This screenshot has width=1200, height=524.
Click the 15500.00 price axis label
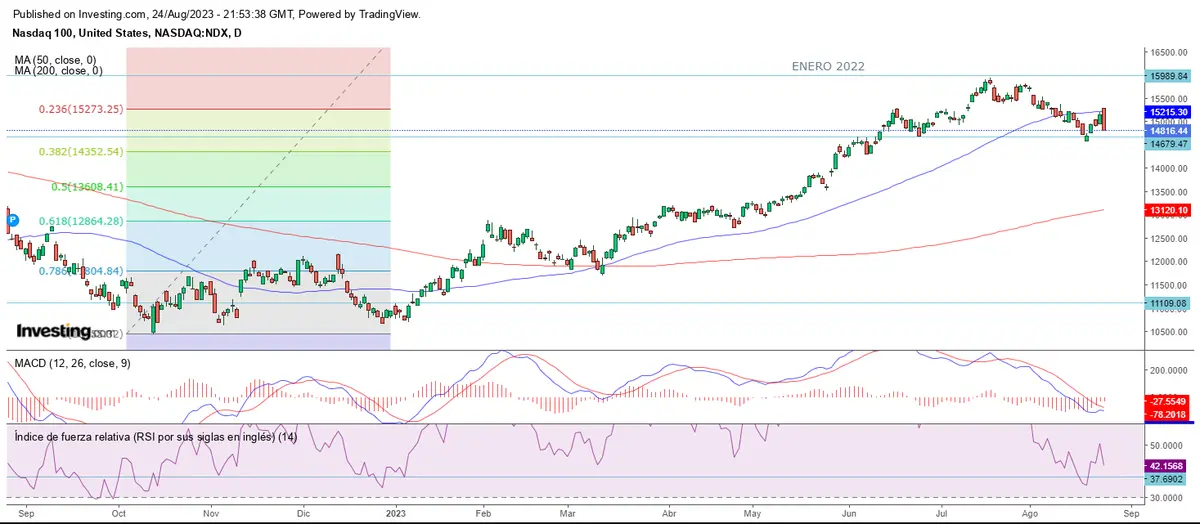[x=1169, y=99]
